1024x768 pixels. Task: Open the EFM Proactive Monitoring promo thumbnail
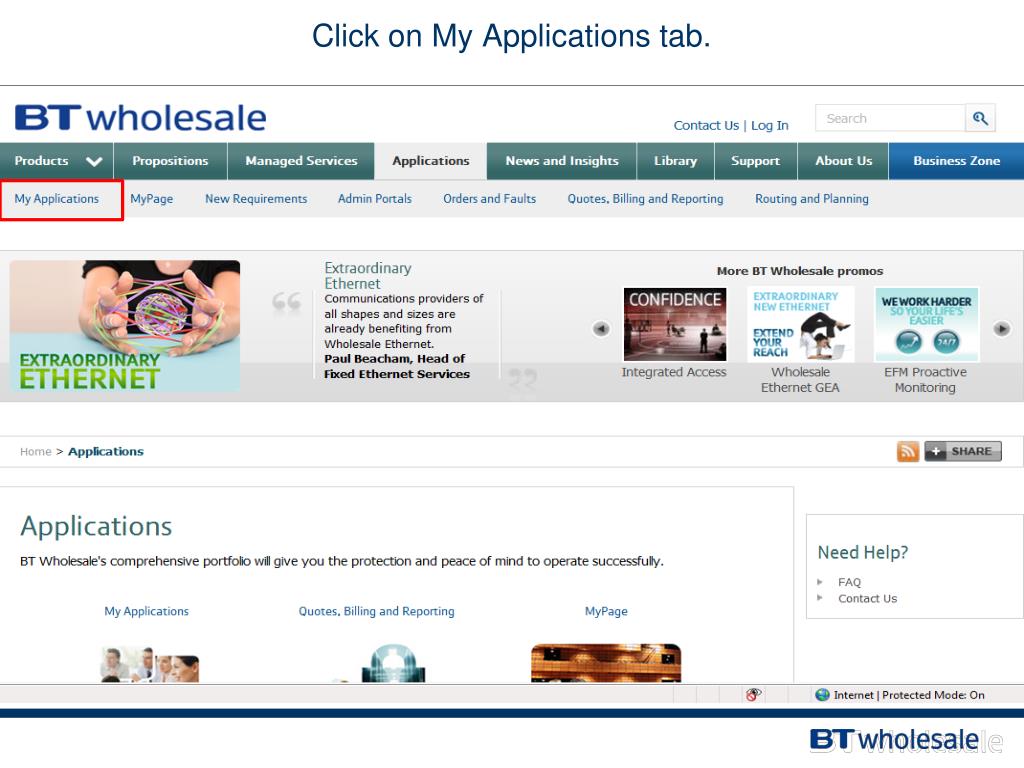coord(927,324)
